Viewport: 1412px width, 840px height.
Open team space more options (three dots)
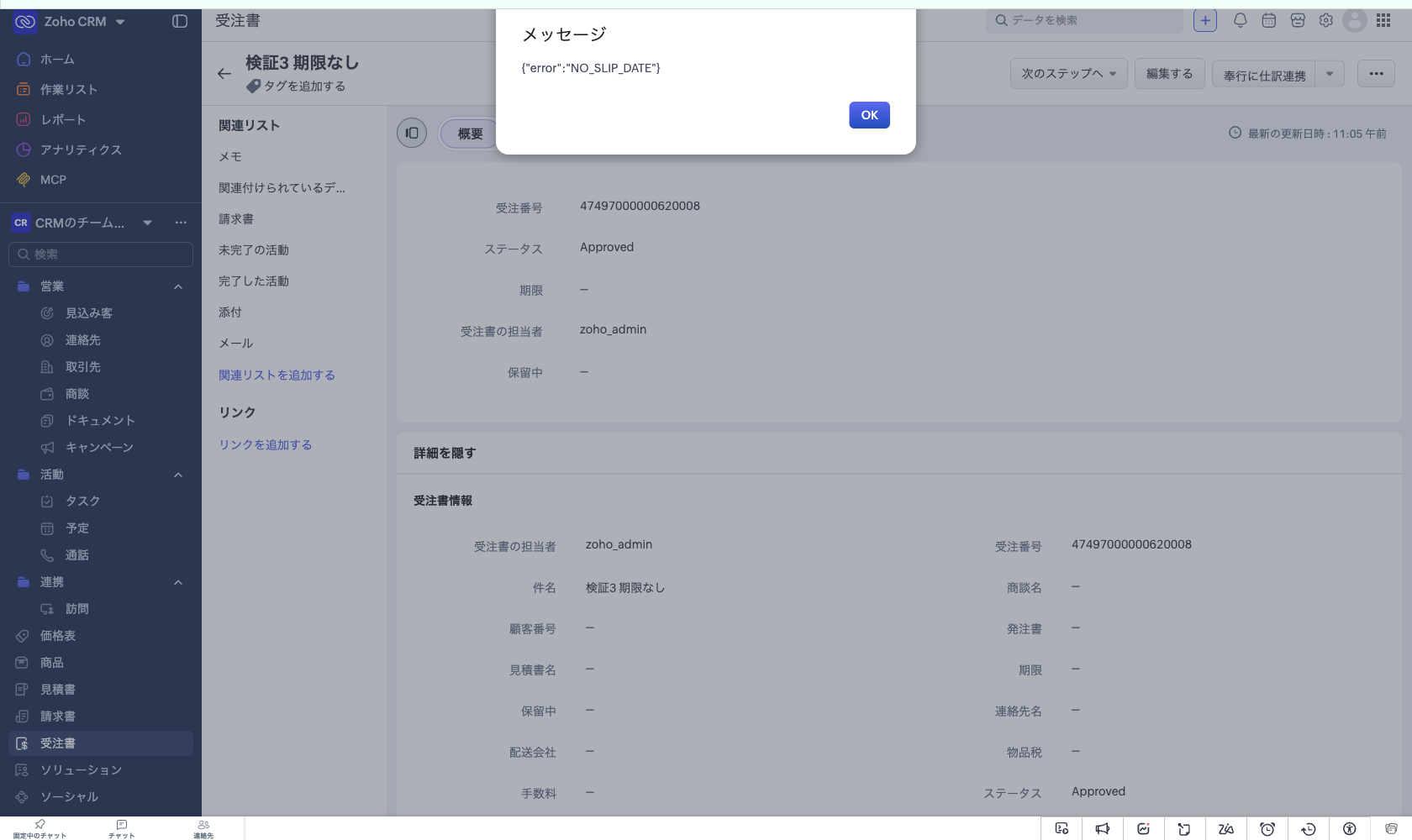tap(181, 223)
